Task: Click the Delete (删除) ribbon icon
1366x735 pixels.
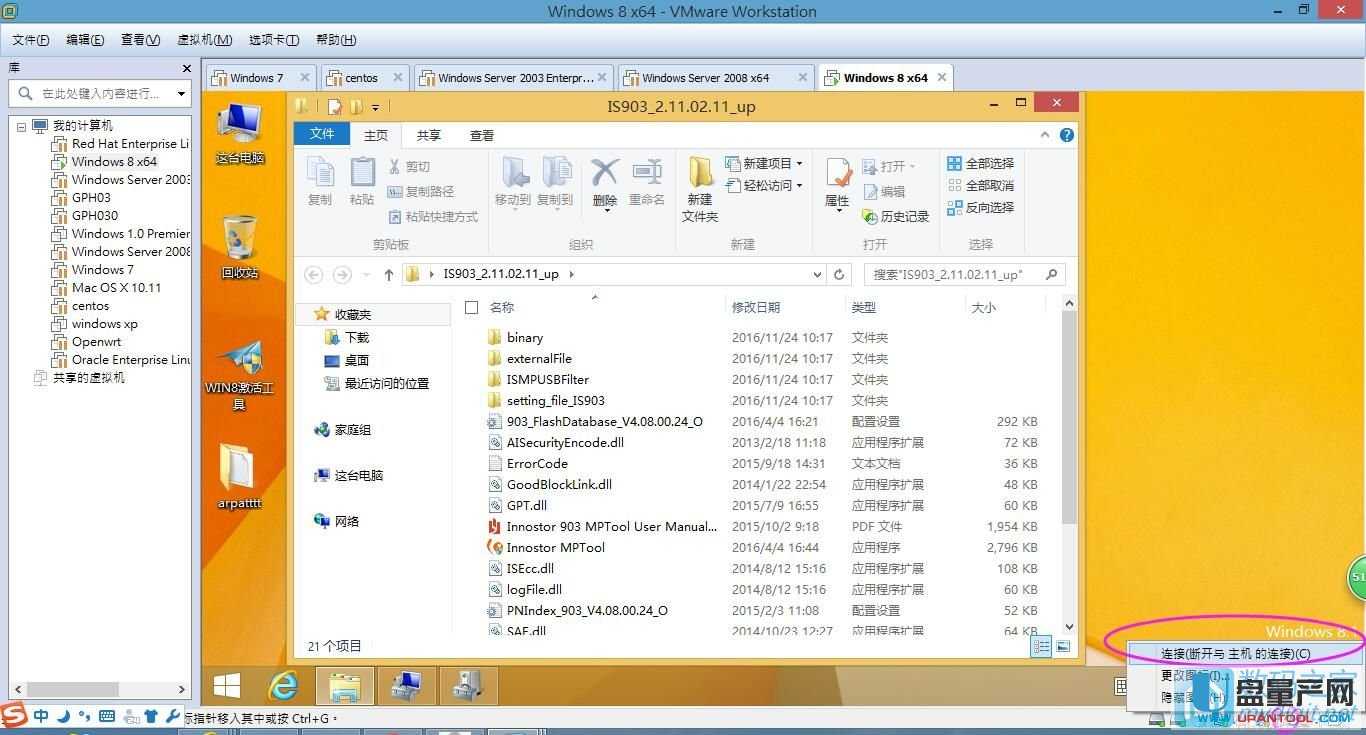Action: [604, 181]
